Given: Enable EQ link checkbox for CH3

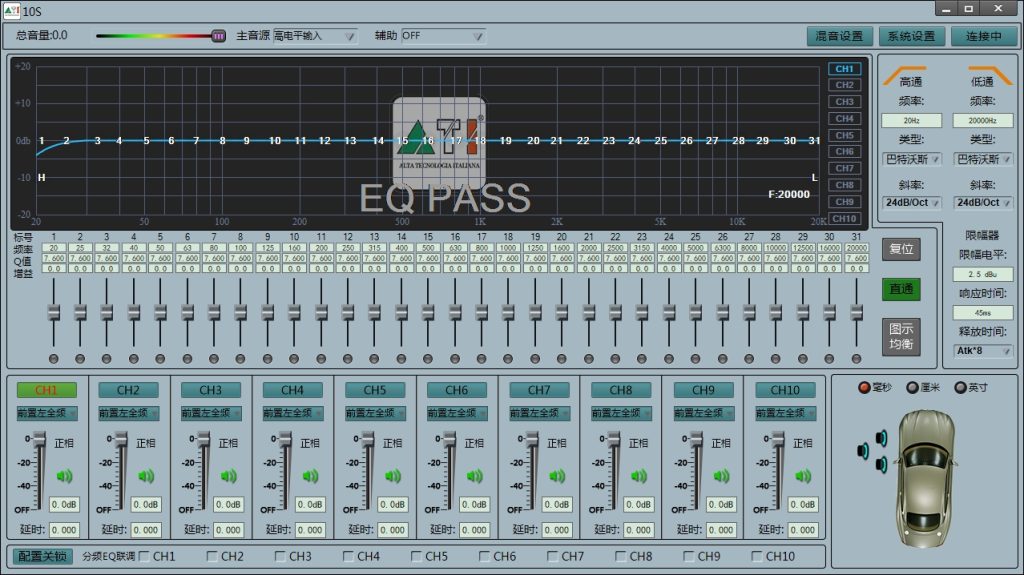Looking at the screenshot, I should (280, 556).
